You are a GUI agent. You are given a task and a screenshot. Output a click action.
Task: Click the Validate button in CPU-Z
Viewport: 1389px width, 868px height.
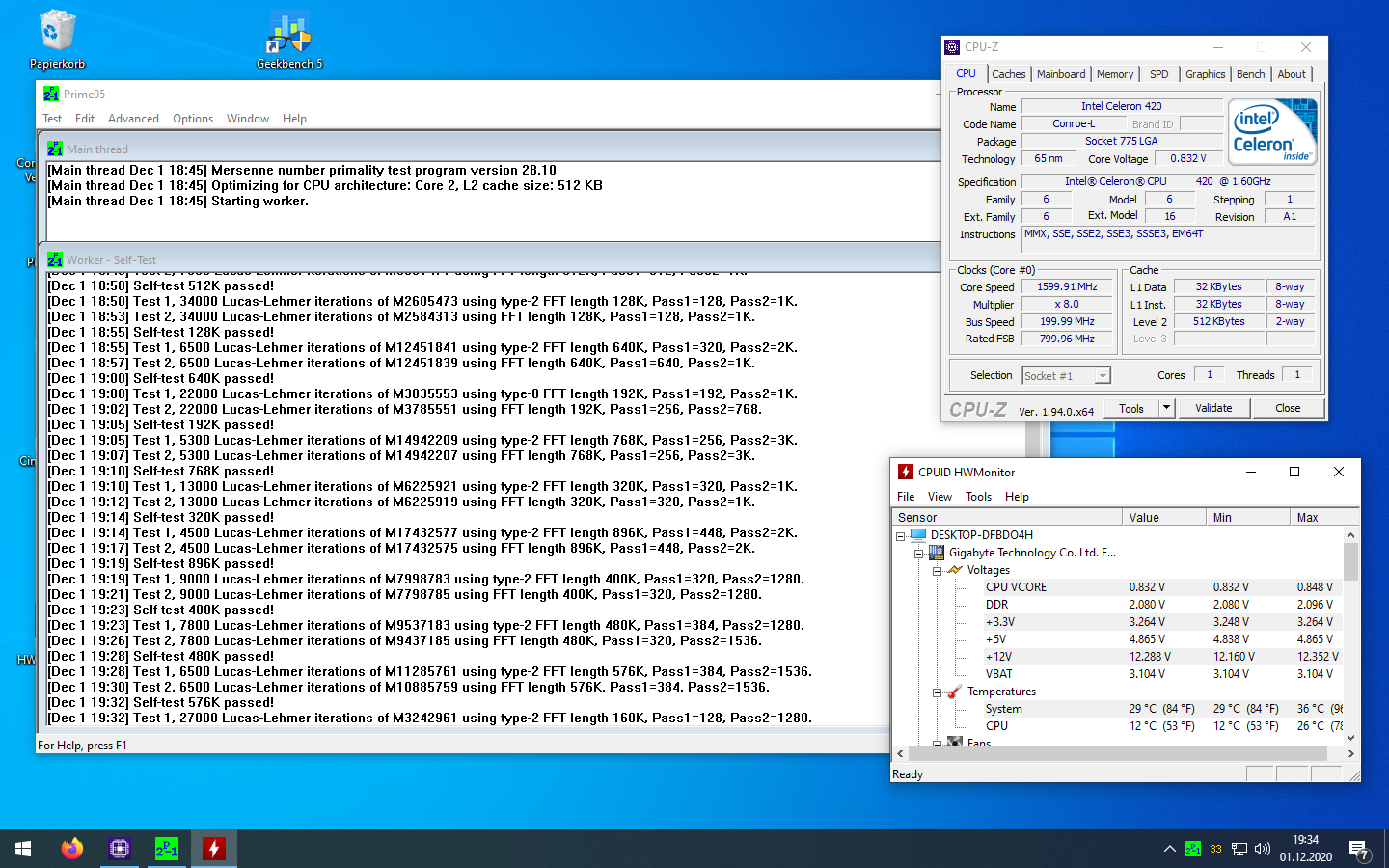1212,408
